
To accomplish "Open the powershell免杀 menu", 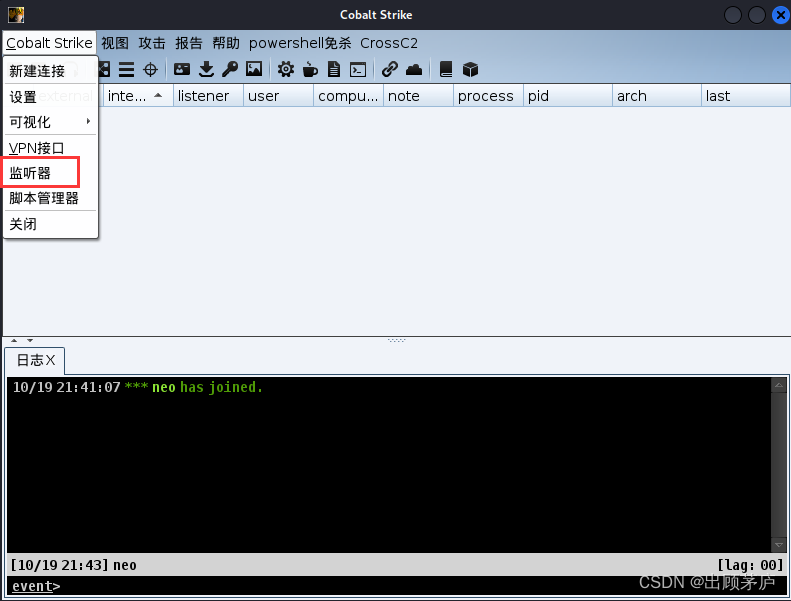I will 300,43.
